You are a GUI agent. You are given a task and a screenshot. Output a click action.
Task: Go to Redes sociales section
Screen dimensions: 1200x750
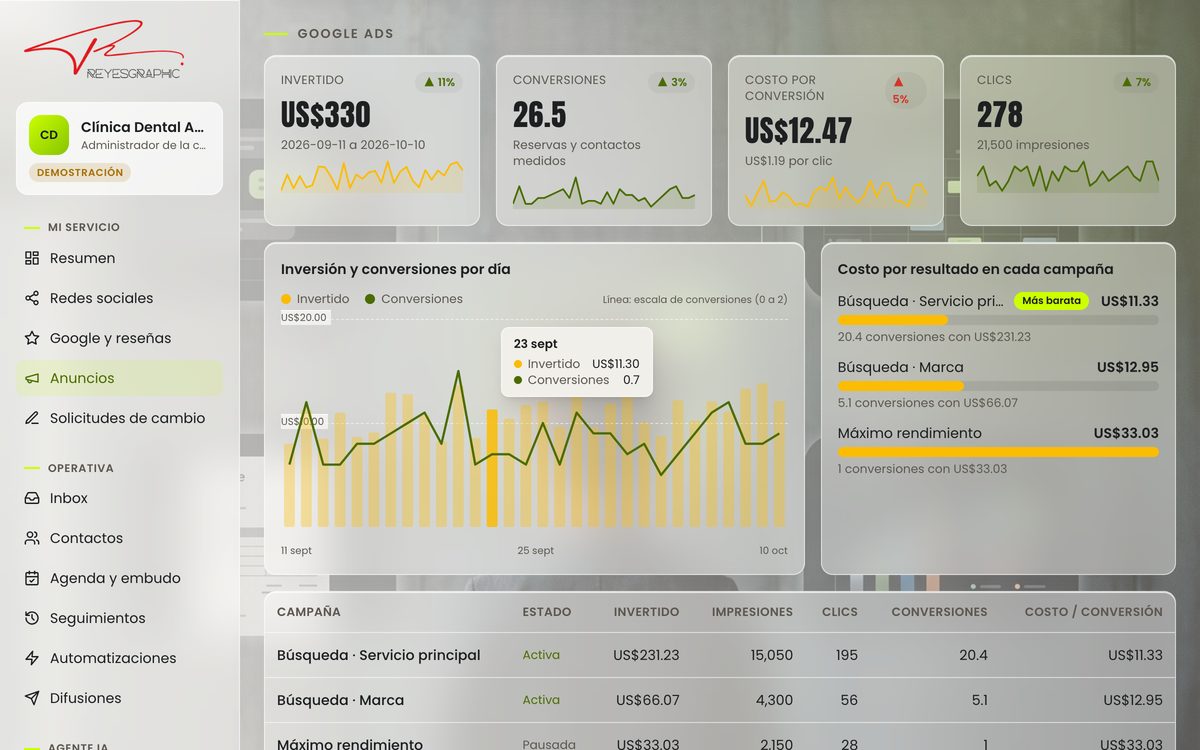point(119,298)
